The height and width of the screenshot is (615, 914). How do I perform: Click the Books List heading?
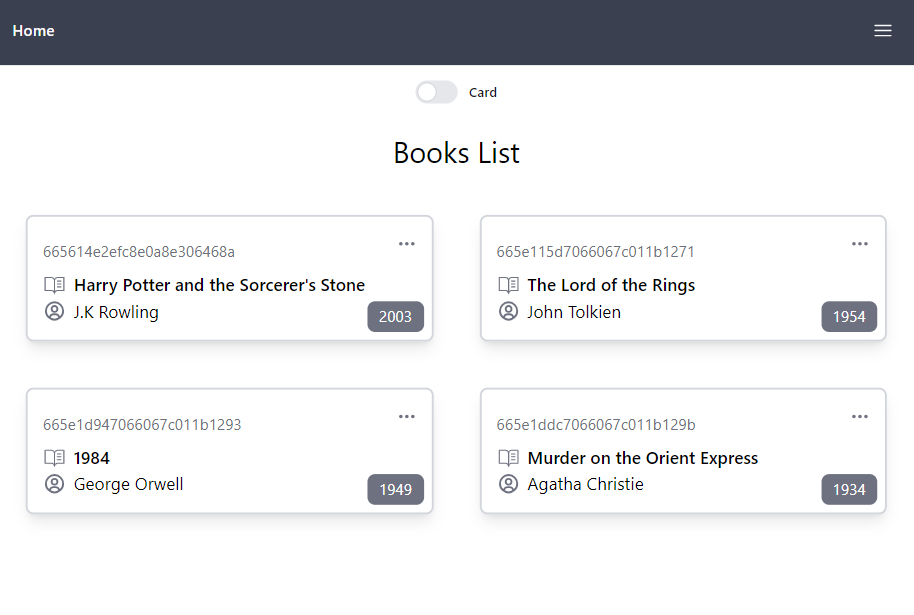456,153
